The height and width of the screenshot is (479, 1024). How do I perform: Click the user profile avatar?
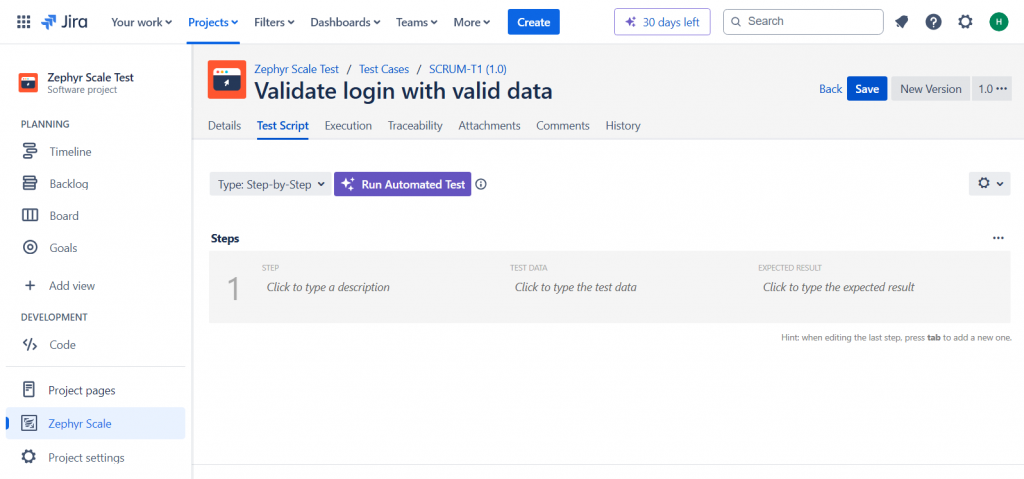pos(997,21)
